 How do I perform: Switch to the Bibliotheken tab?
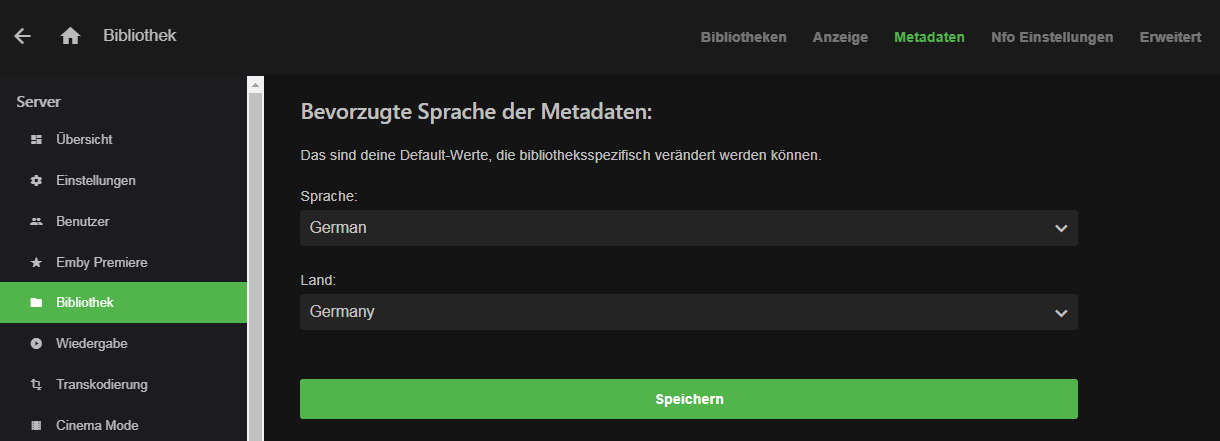click(743, 37)
